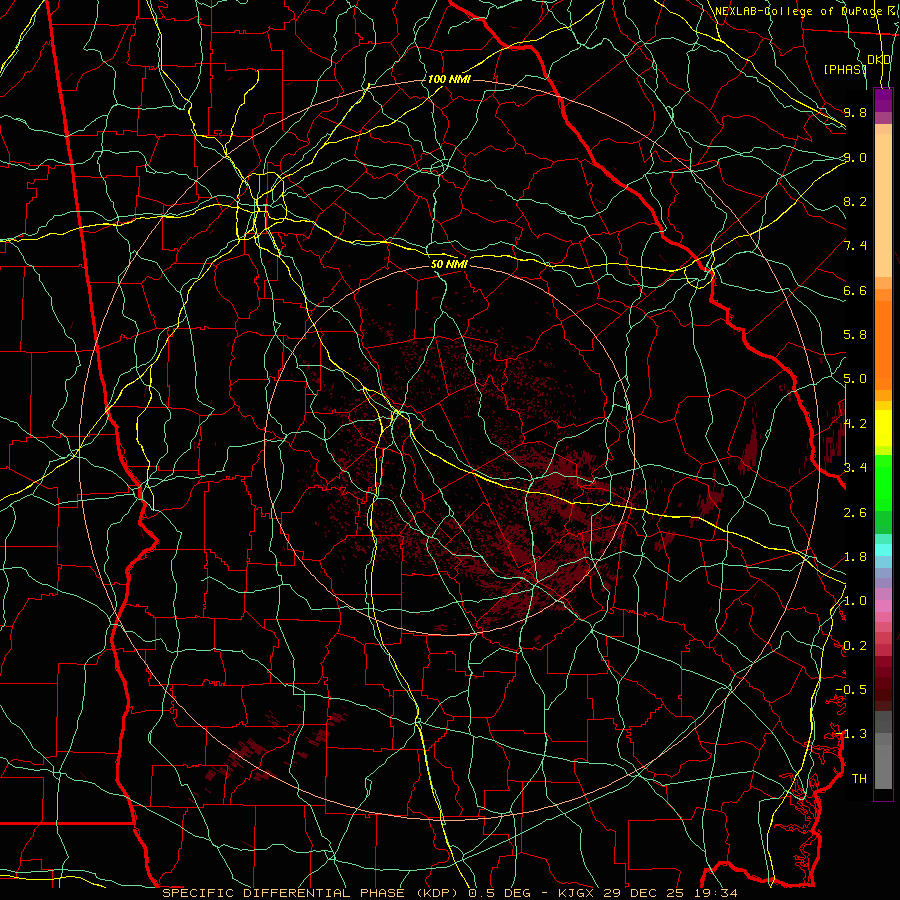Viewport: 900px width, 900px height.
Task: Click the 5.8 legend value
Action: point(855,335)
